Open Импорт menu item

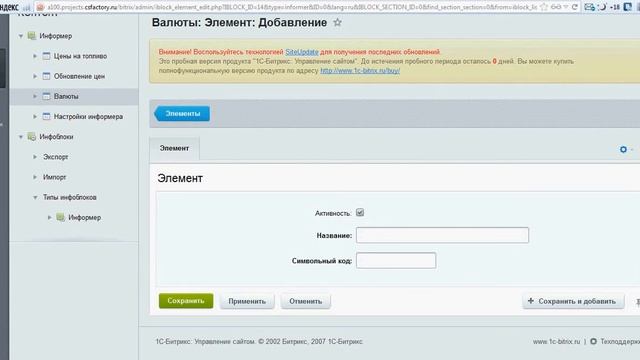click(x=54, y=177)
